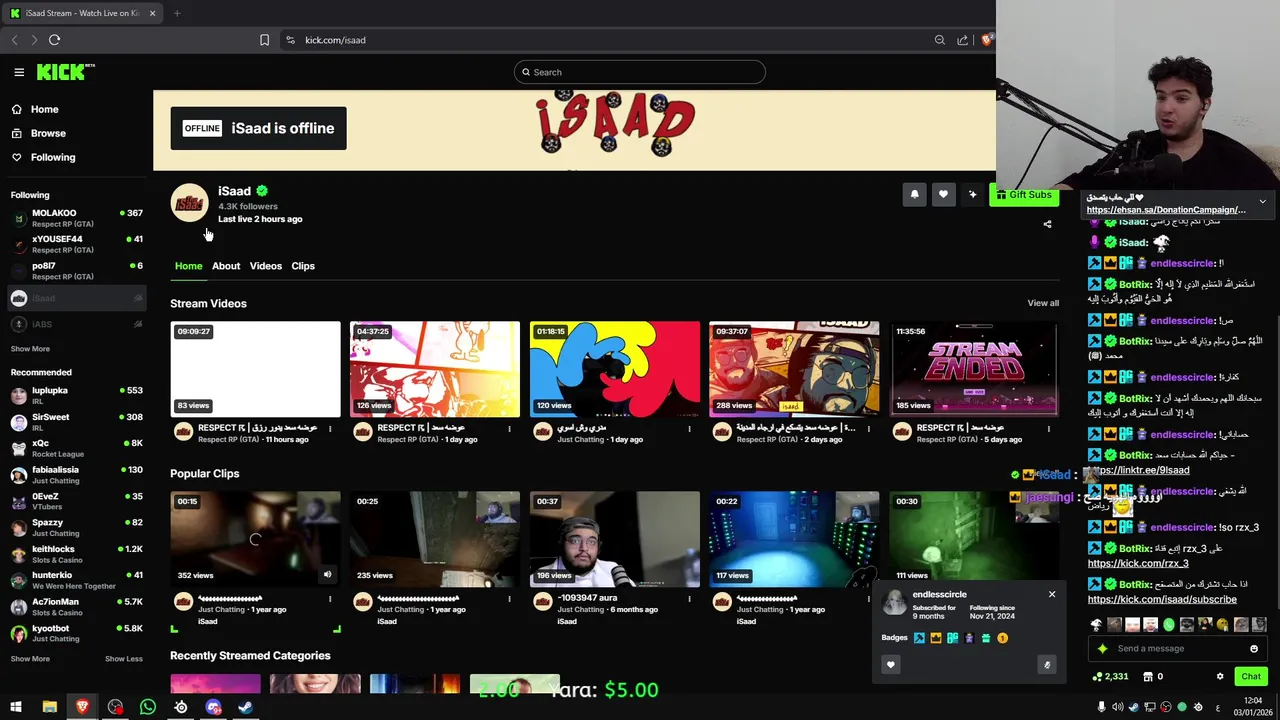Play the 00:22 clip with 117 views
1280x720 pixels.
point(794,539)
